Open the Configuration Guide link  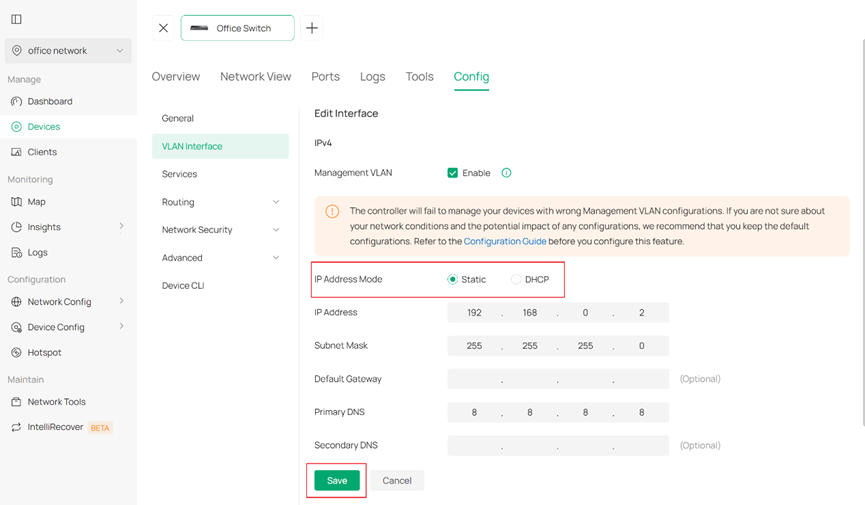click(x=505, y=241)
